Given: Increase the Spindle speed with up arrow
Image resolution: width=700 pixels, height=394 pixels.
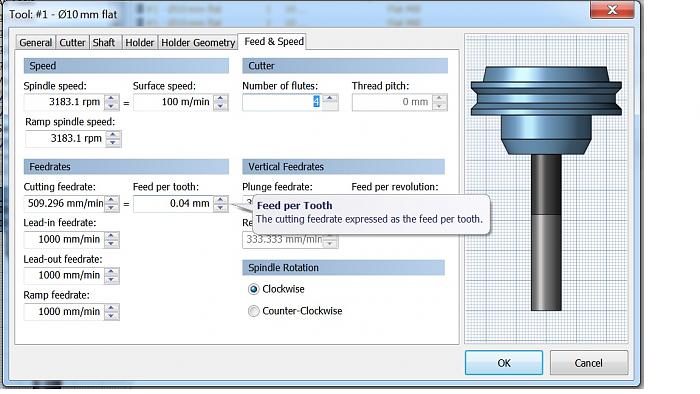Looking at the screenshot, I should 112,98.
